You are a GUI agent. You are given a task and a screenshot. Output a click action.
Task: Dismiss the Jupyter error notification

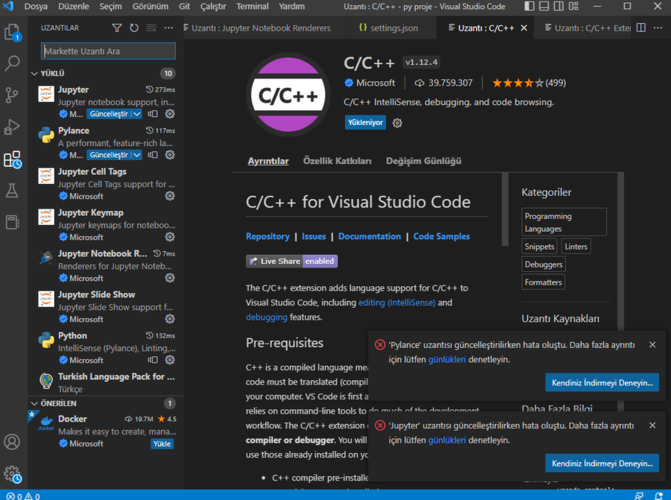click(652, 426)
